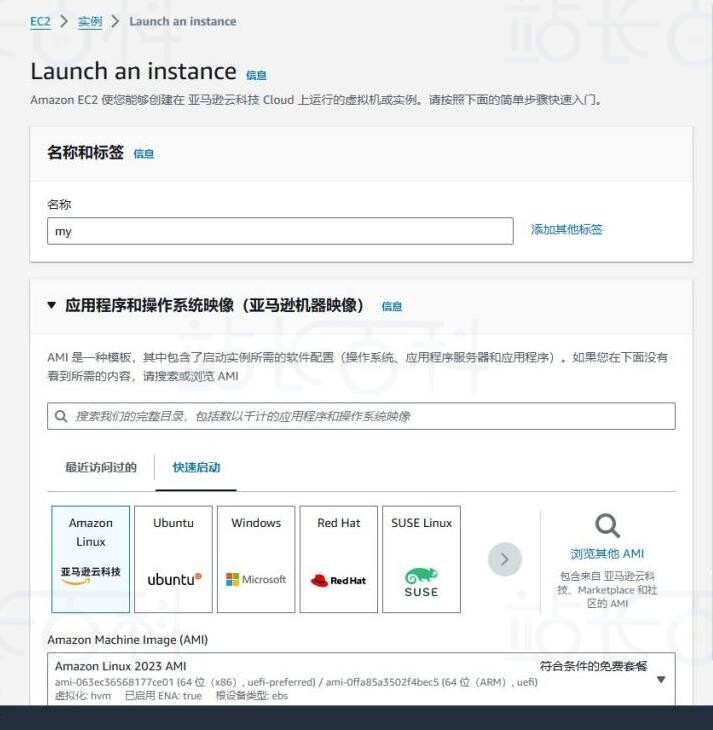This screenshot has width=713, height=730.
Task: Select the SUSE Linux AMI card
Action: coord(421,559)
